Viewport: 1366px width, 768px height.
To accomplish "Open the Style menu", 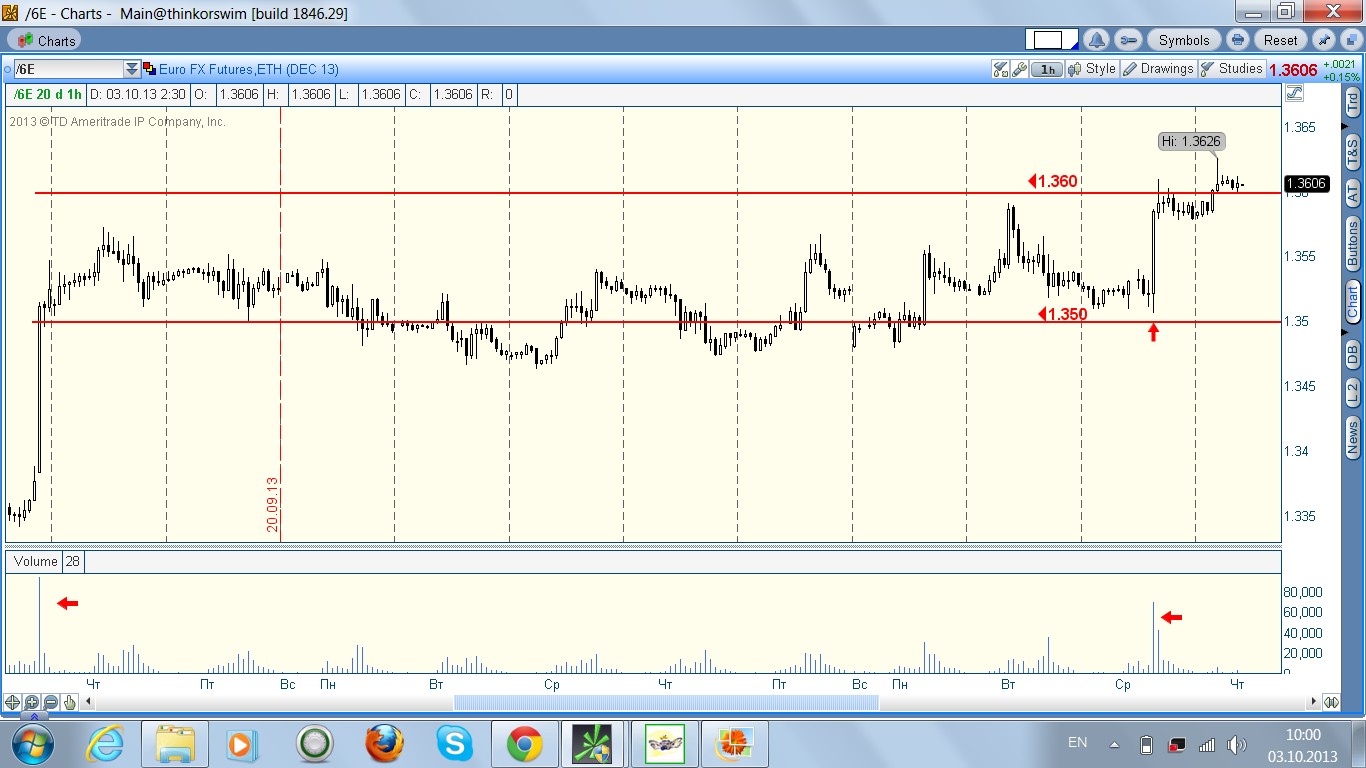I will click(1091, 69).
